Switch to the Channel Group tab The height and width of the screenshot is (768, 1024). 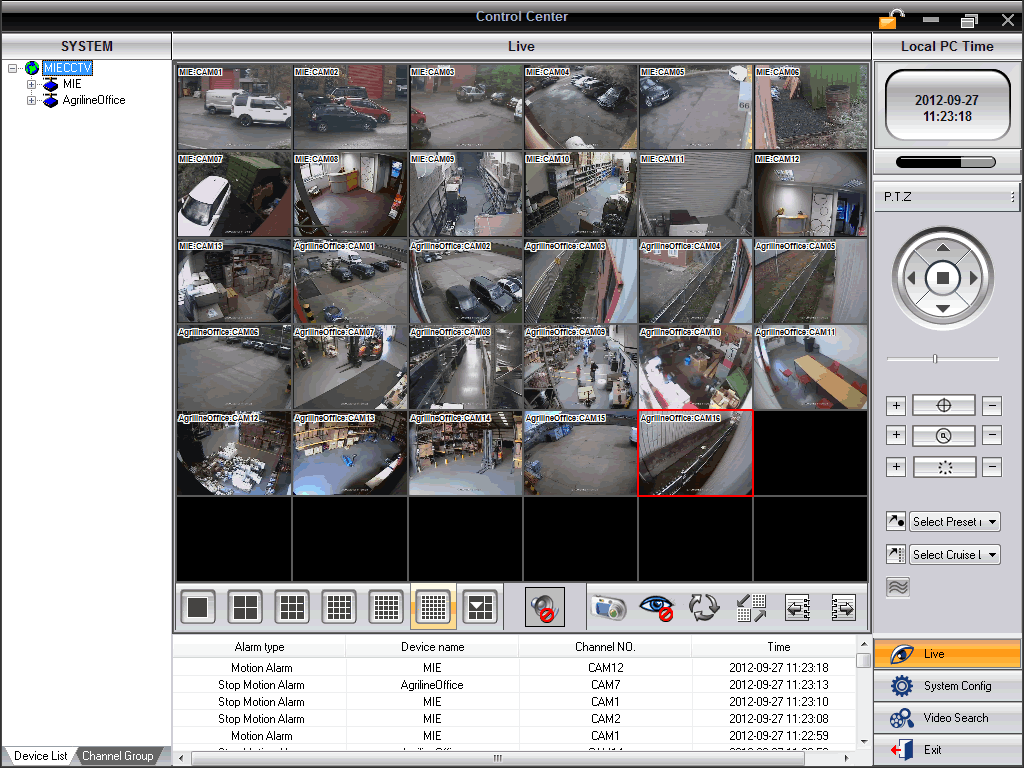117,756
